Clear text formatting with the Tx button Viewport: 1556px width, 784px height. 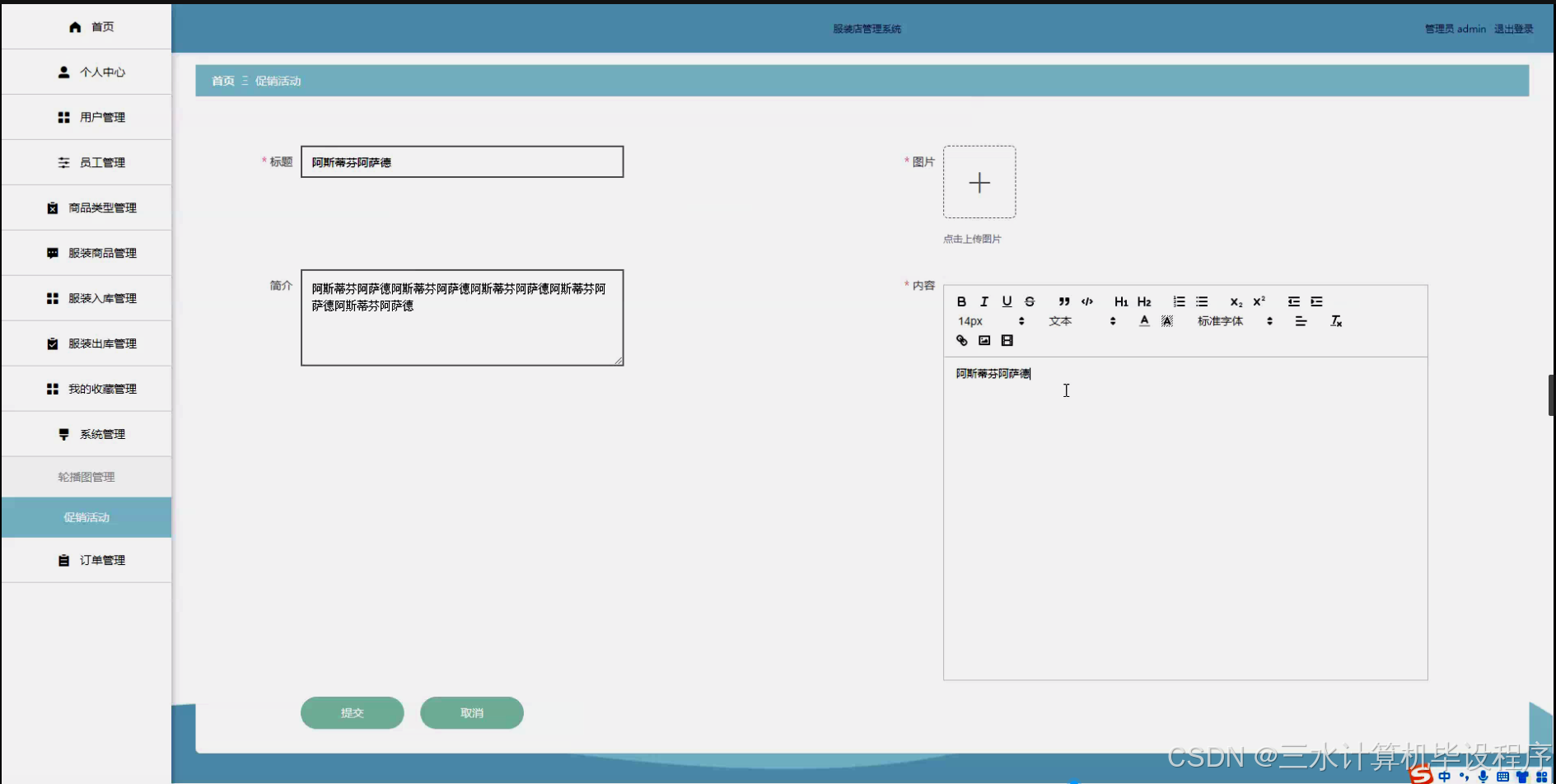coord(1336,321)
